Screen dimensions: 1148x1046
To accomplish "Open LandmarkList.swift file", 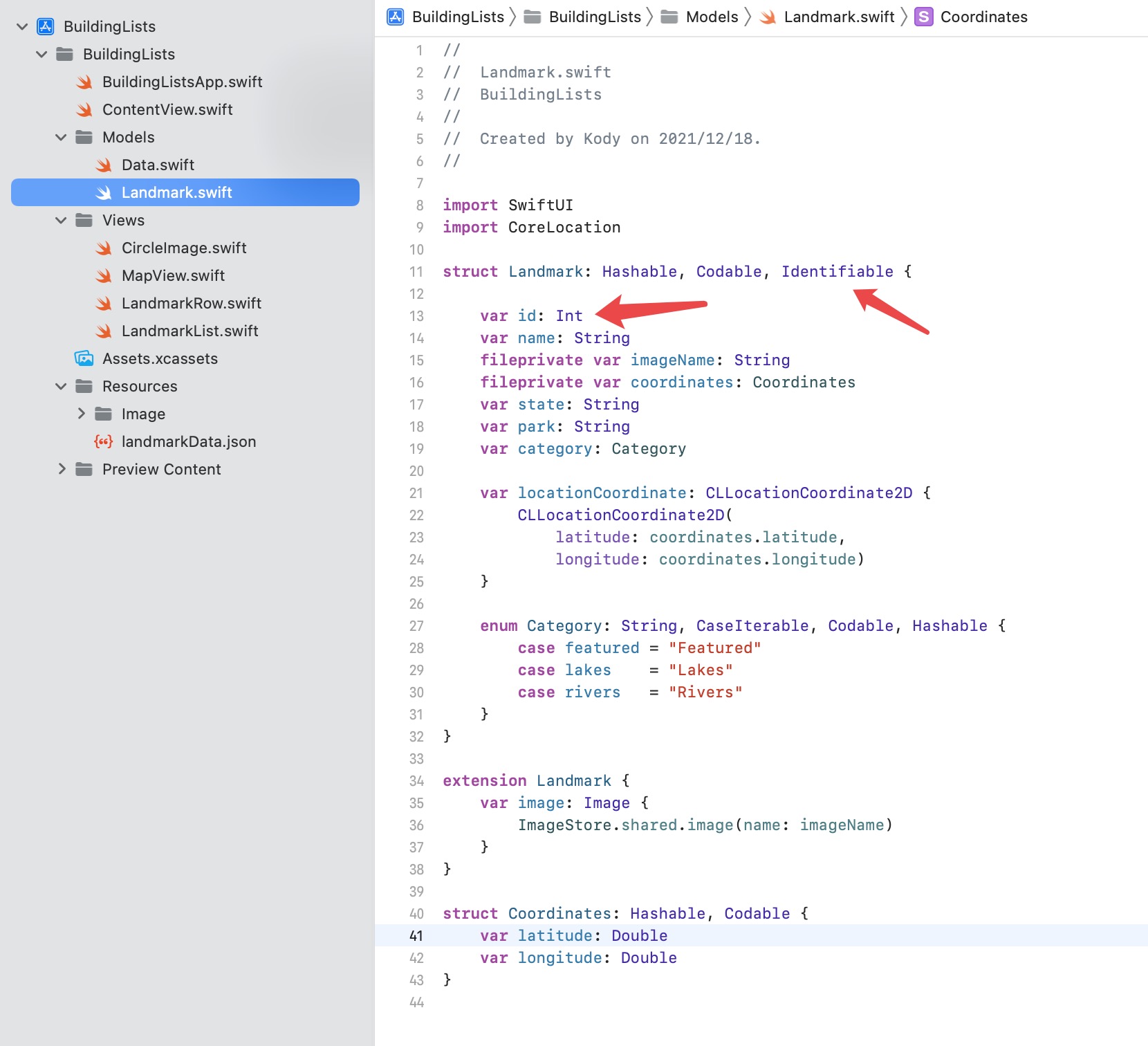I will point(190,331).
